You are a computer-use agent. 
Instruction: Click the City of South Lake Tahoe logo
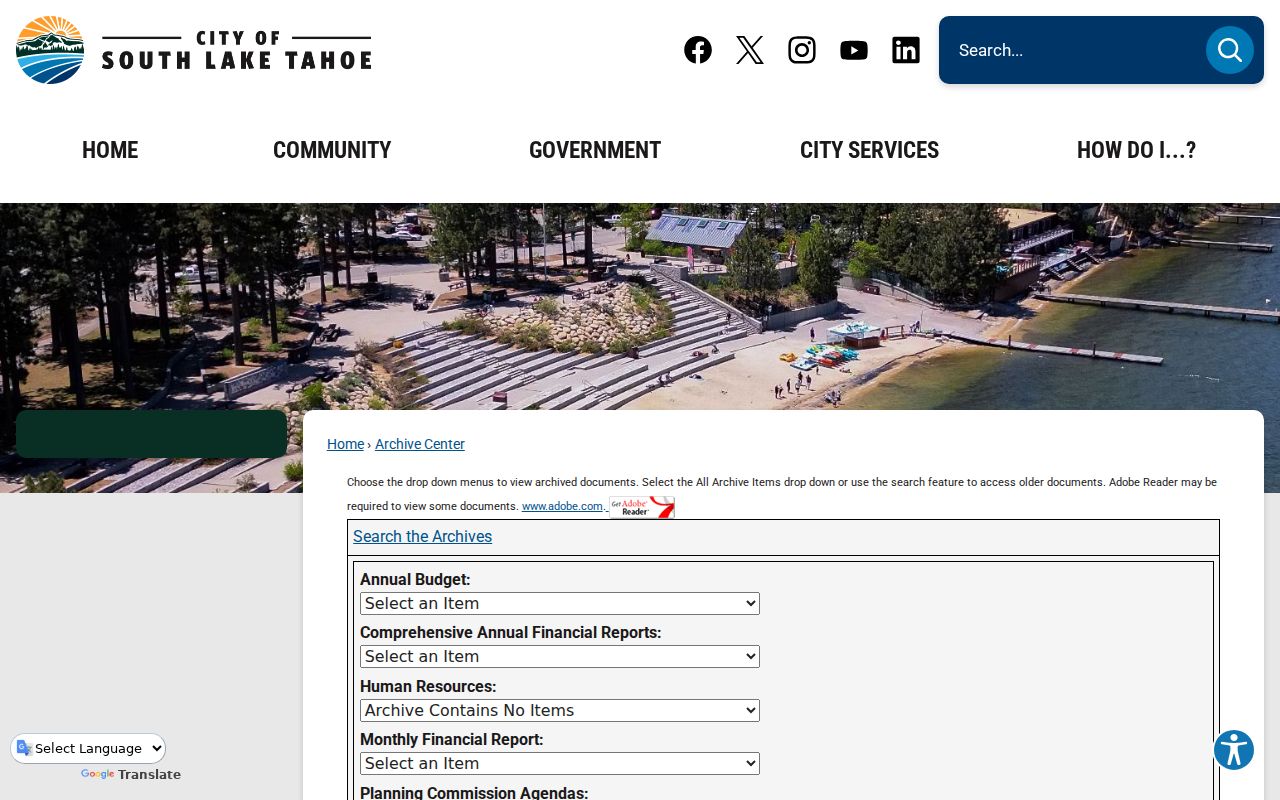tap(194, 50)
